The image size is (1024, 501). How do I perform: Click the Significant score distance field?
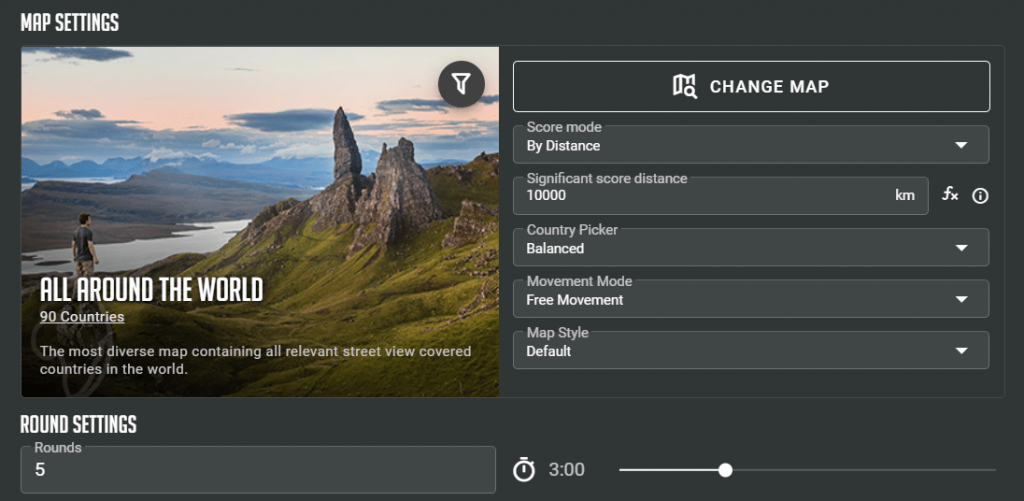coord(720,195)
